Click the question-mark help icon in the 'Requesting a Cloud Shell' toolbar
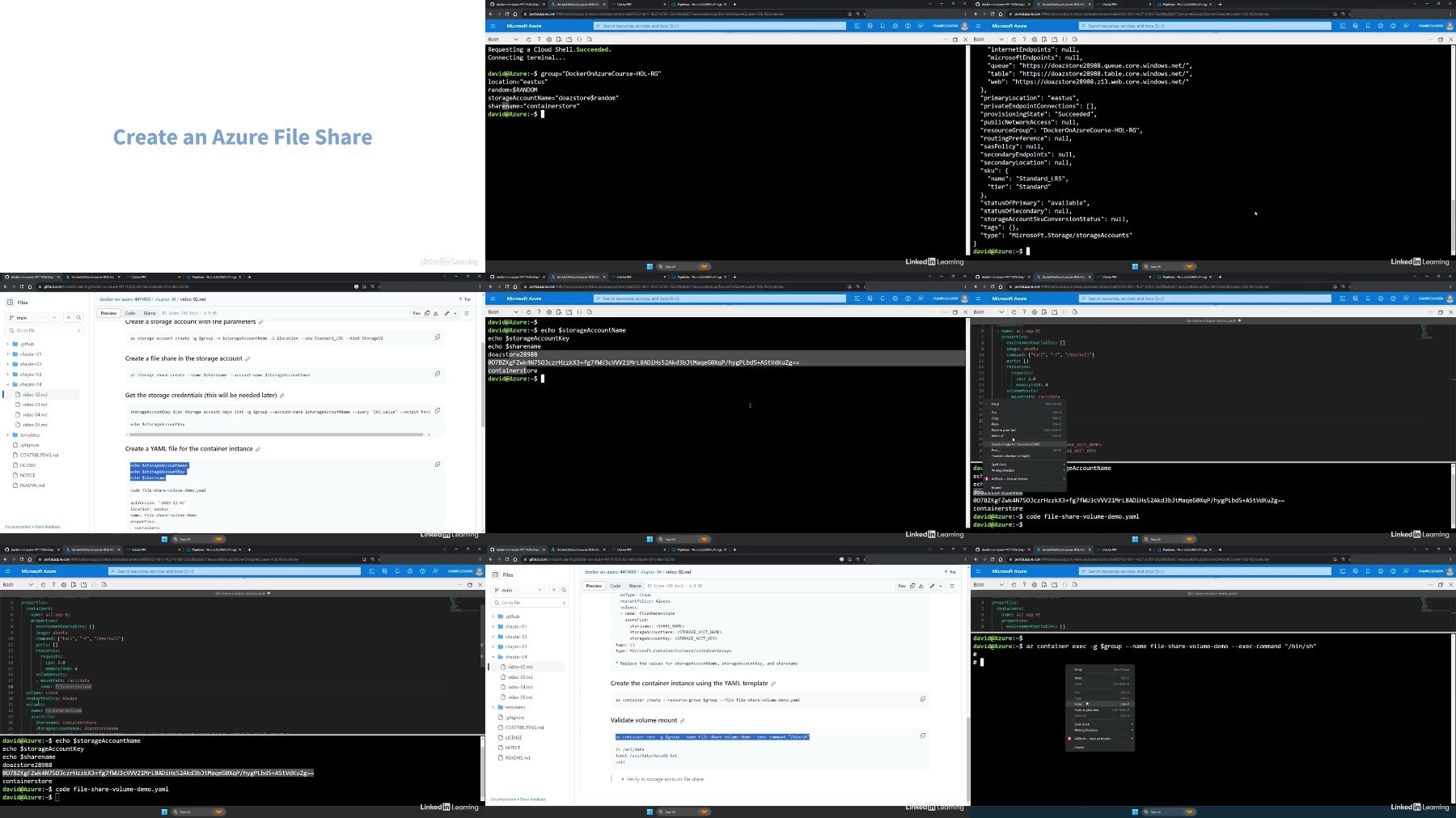Viewport: 1456px width, 818px height. click(x=539, y=39)
